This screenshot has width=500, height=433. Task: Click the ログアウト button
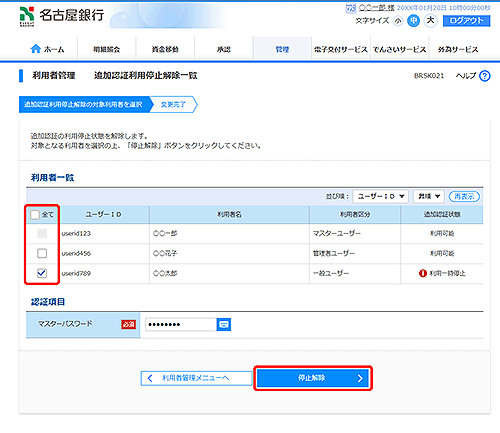pyautogui.click(x=466, y=21)
